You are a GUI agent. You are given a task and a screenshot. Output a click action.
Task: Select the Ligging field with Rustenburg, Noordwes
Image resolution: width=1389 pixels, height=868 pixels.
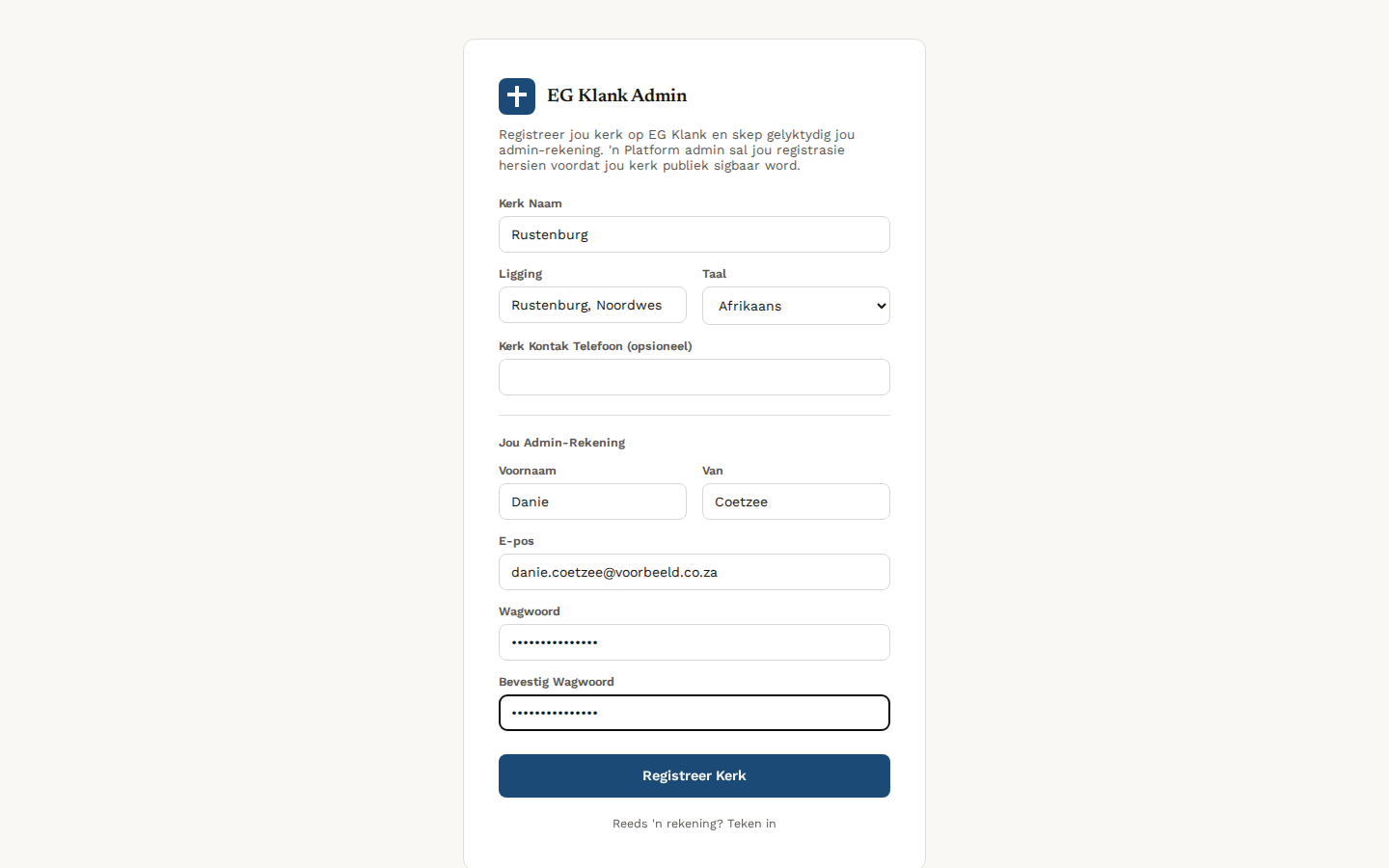[592, 305]
